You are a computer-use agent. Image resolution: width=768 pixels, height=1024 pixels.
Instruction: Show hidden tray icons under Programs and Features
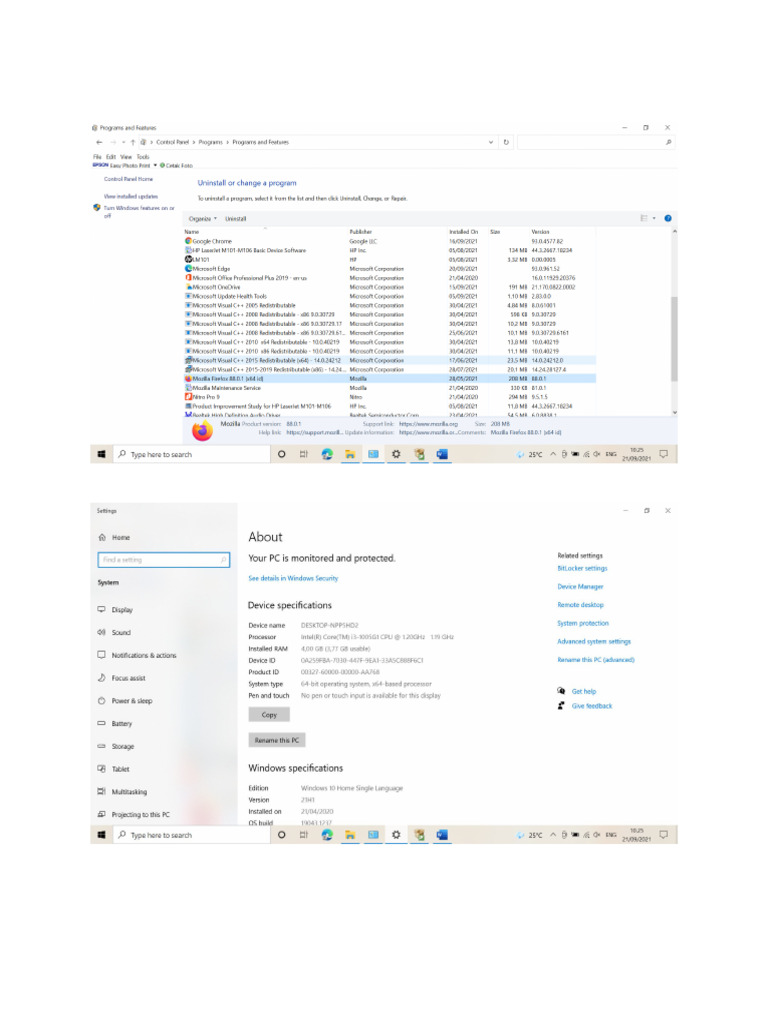coord(552,455)
